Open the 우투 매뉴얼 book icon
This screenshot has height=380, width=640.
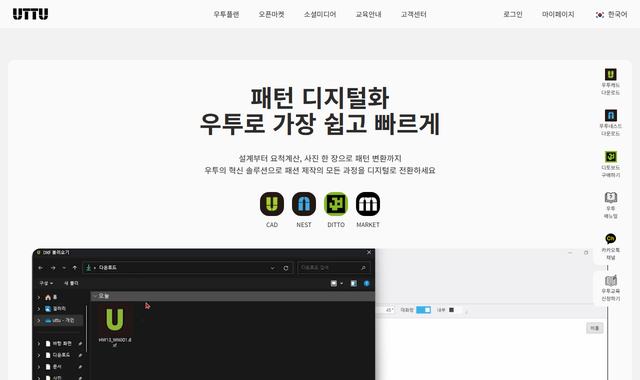(x=611, y=198)
